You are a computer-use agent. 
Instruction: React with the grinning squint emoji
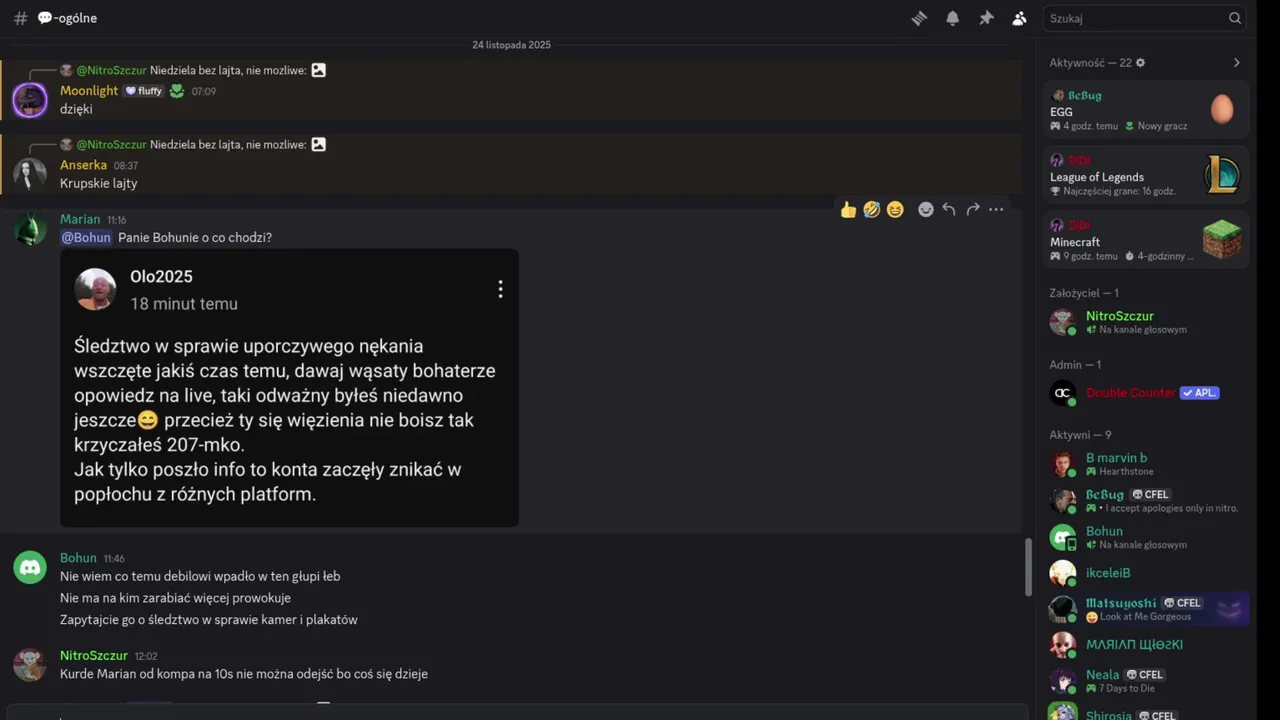tap(895, 209)
